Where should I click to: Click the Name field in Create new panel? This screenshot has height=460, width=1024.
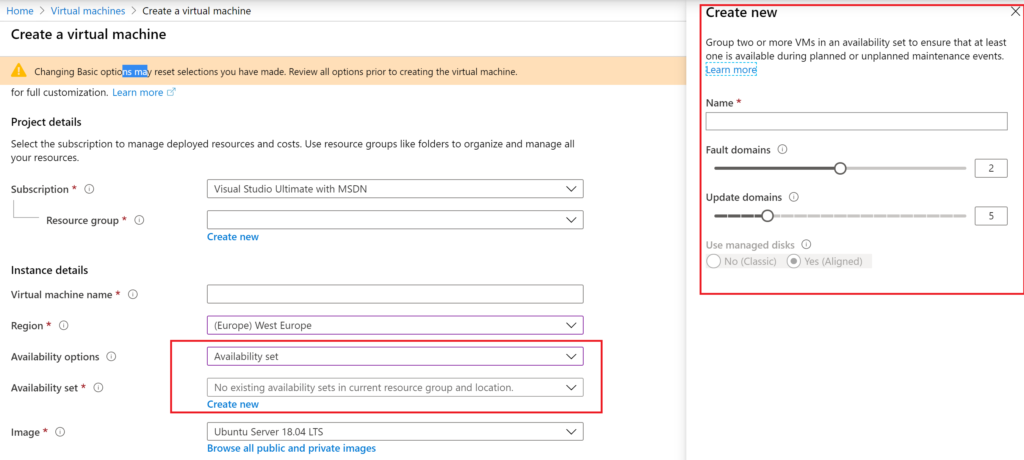pyautogui.click(x=855, y=121)
